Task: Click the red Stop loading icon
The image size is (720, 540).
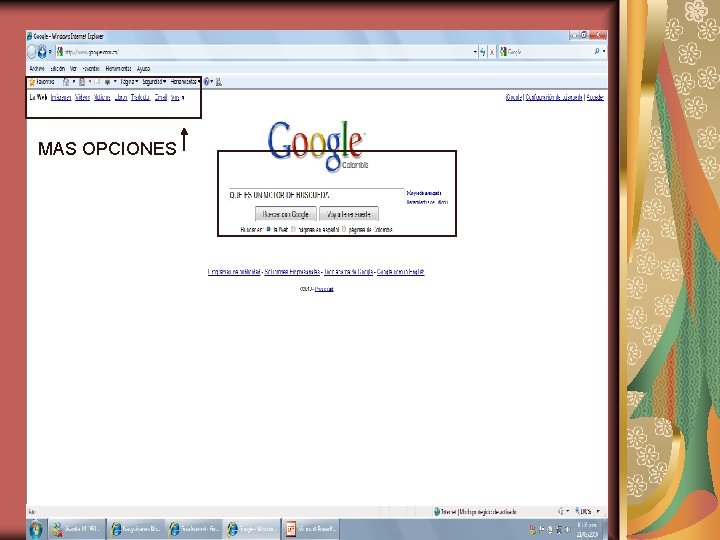Action: pyautogui.click(x=492, y=52)
